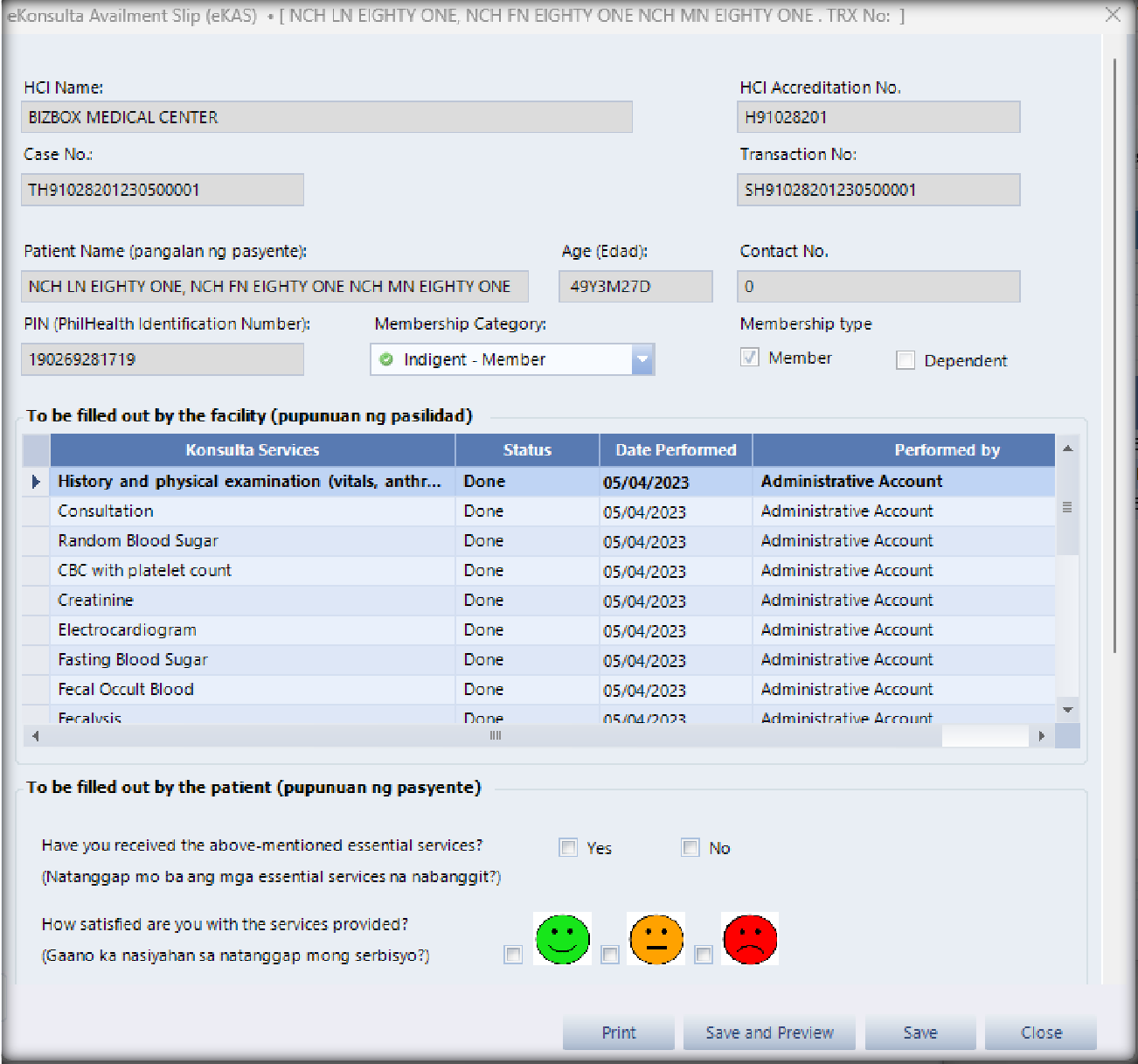Click the green happy smiley face
This screenshot has width=1138, height=1064.
[562, 940]
